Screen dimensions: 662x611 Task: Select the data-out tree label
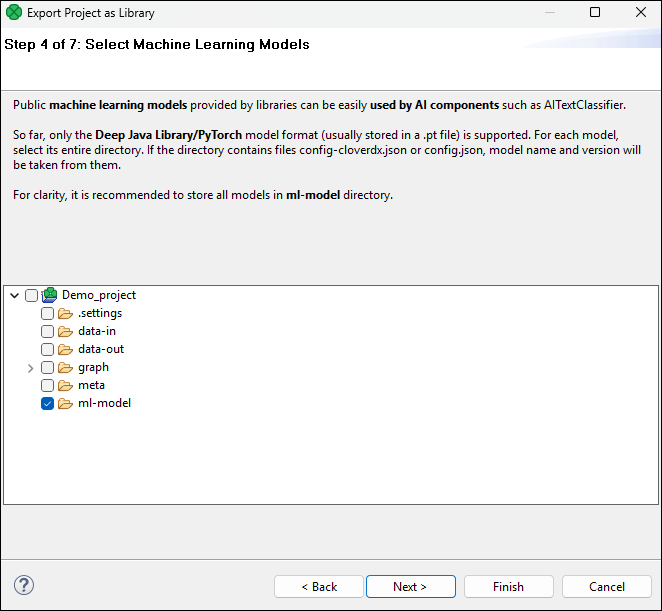pos(101,349)
